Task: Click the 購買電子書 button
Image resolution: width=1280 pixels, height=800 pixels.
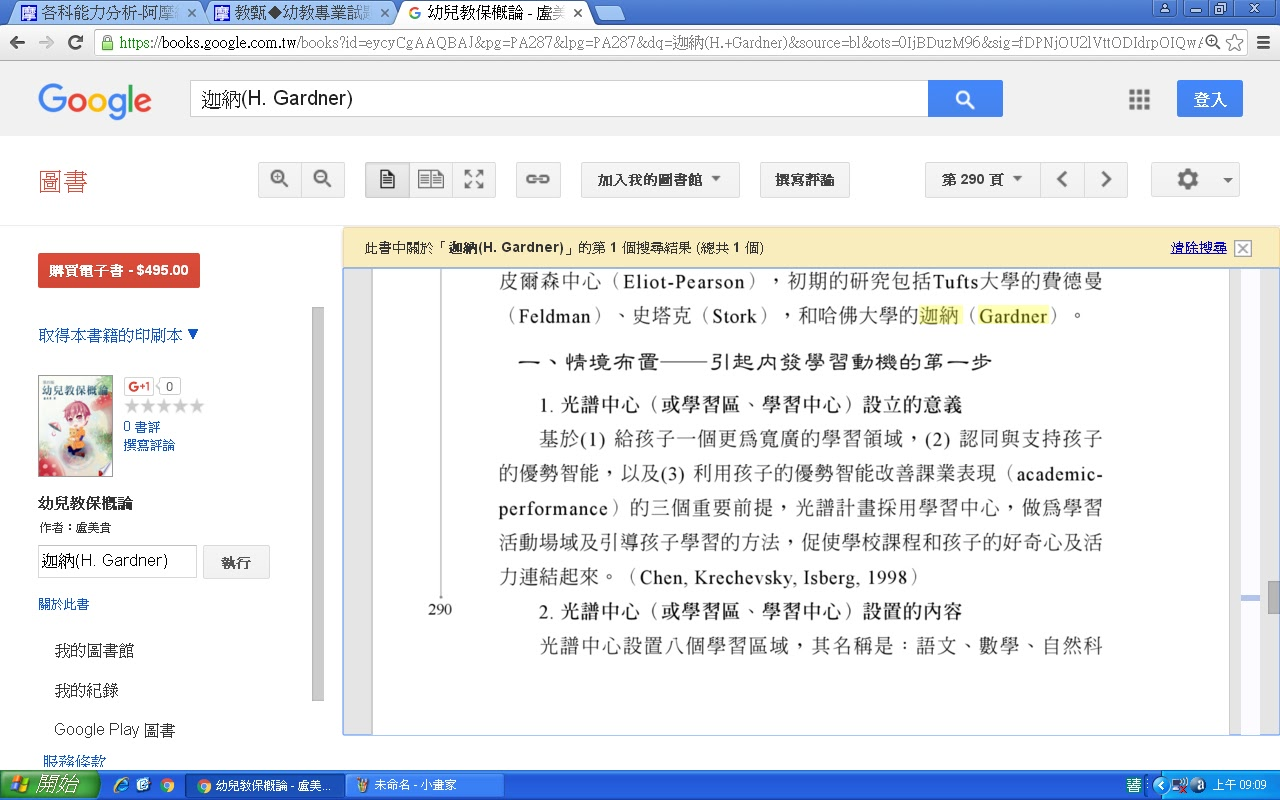Action: (118, 270)
